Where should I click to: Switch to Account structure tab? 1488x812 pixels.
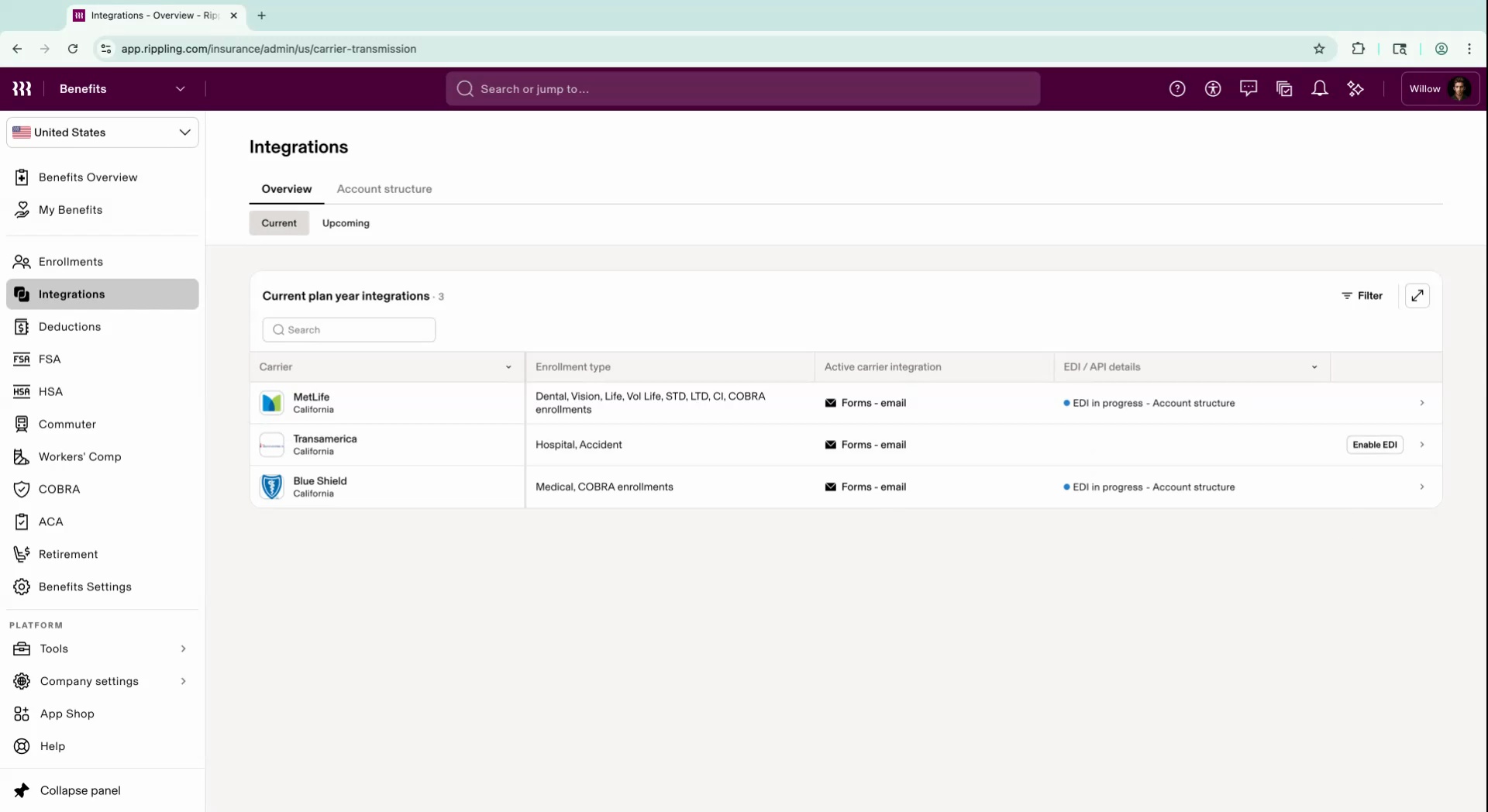[x=384, y=189]
